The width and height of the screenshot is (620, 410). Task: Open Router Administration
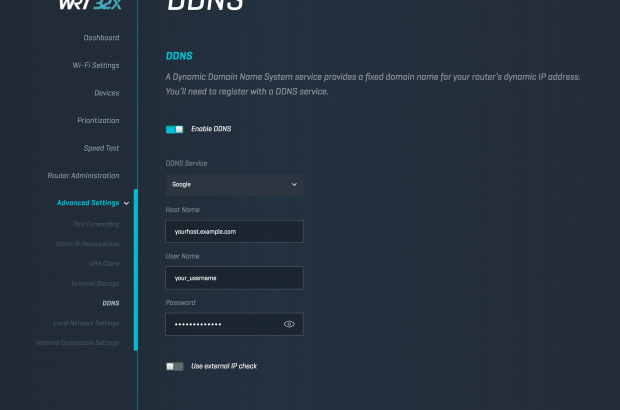pos(83,176)
